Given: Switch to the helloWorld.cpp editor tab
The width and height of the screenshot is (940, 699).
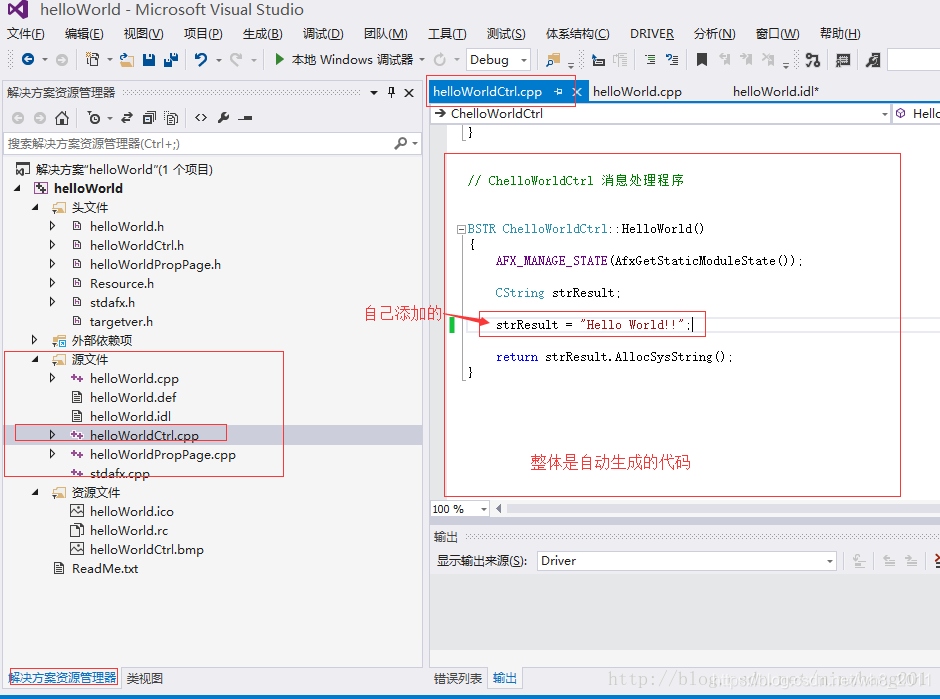Looking at the screenshot, I should pos(637,92).
